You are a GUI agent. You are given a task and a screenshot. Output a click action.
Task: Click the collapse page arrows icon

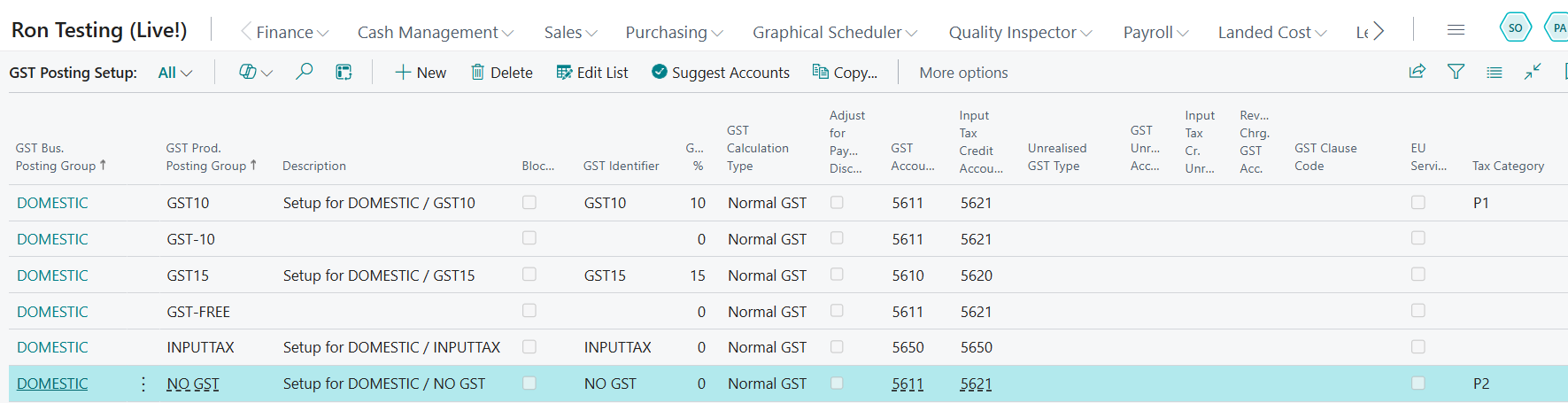pos(1533,72)
